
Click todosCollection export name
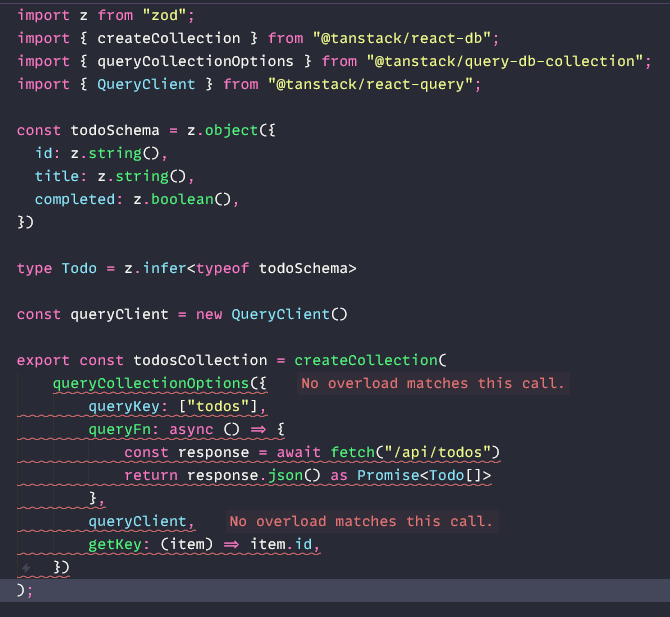tap(200, 361)
